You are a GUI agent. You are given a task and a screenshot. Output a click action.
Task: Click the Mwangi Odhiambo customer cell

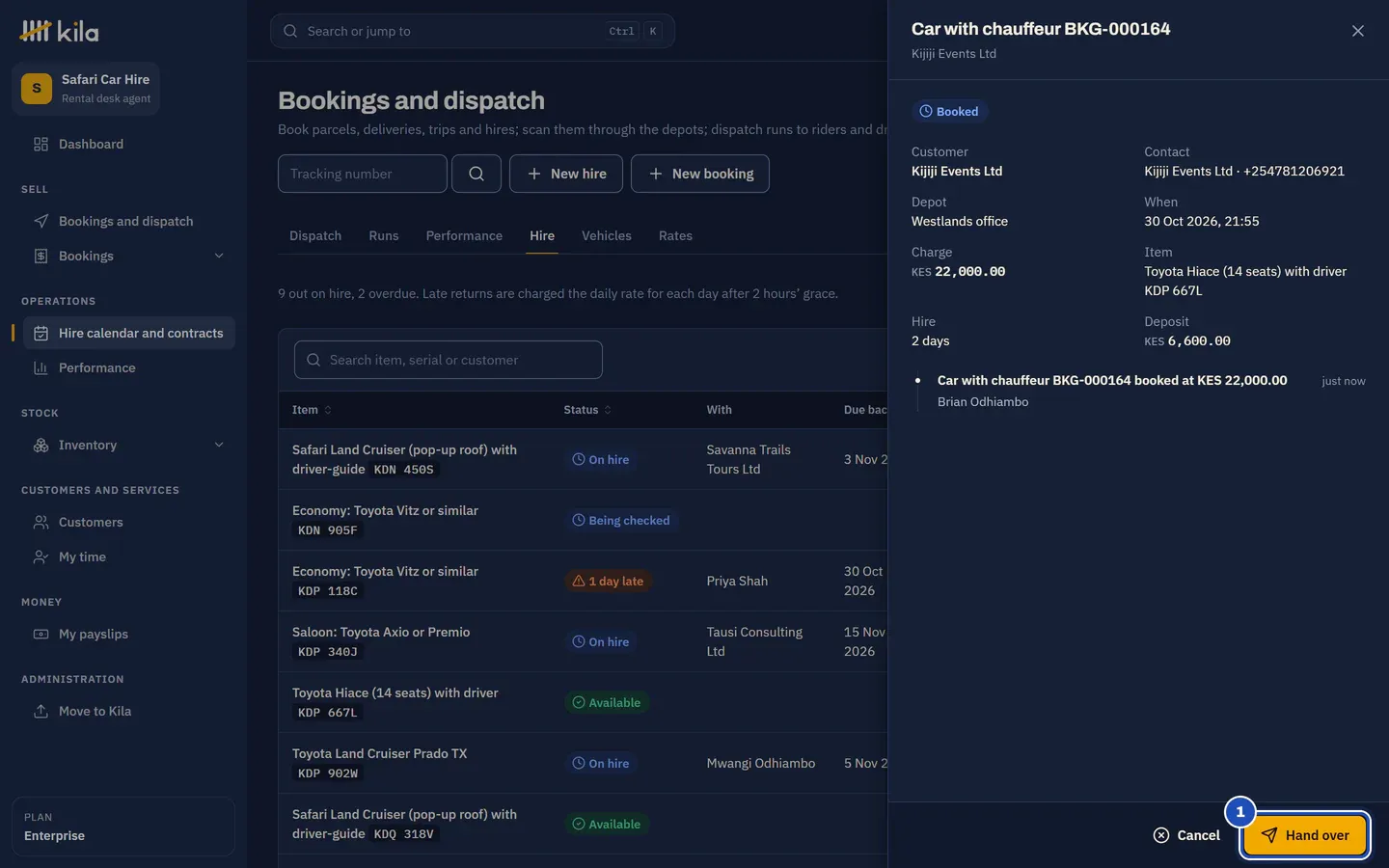(761, 763)
